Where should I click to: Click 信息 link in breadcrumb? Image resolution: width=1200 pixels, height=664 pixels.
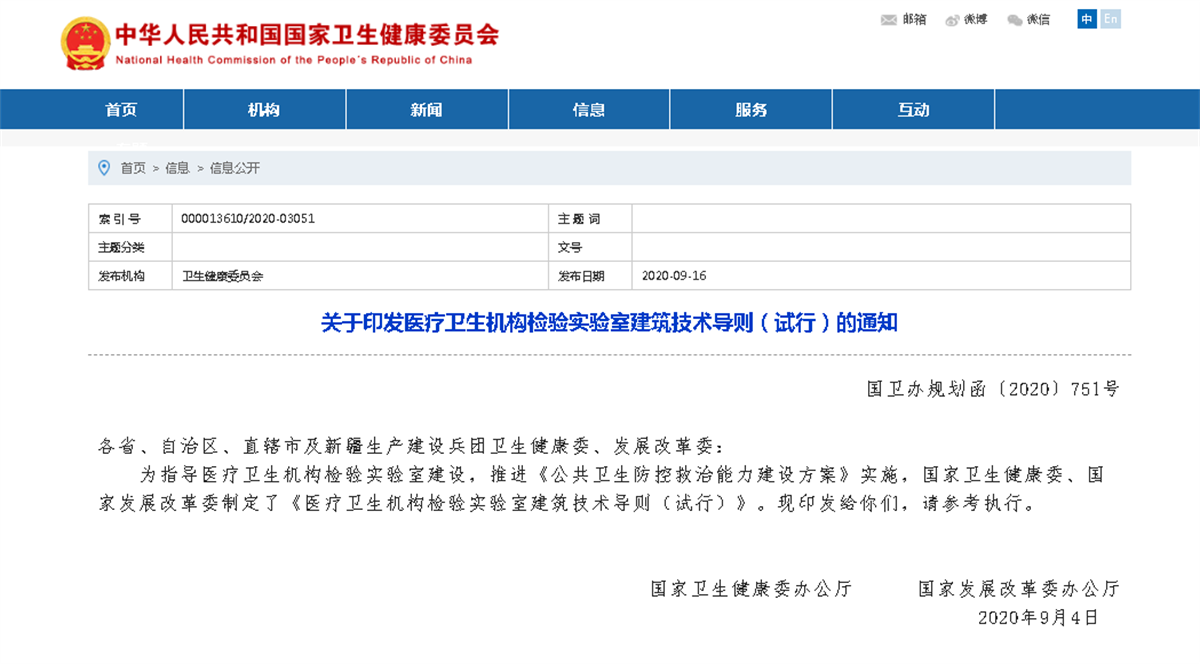click(x=177, y=168)
